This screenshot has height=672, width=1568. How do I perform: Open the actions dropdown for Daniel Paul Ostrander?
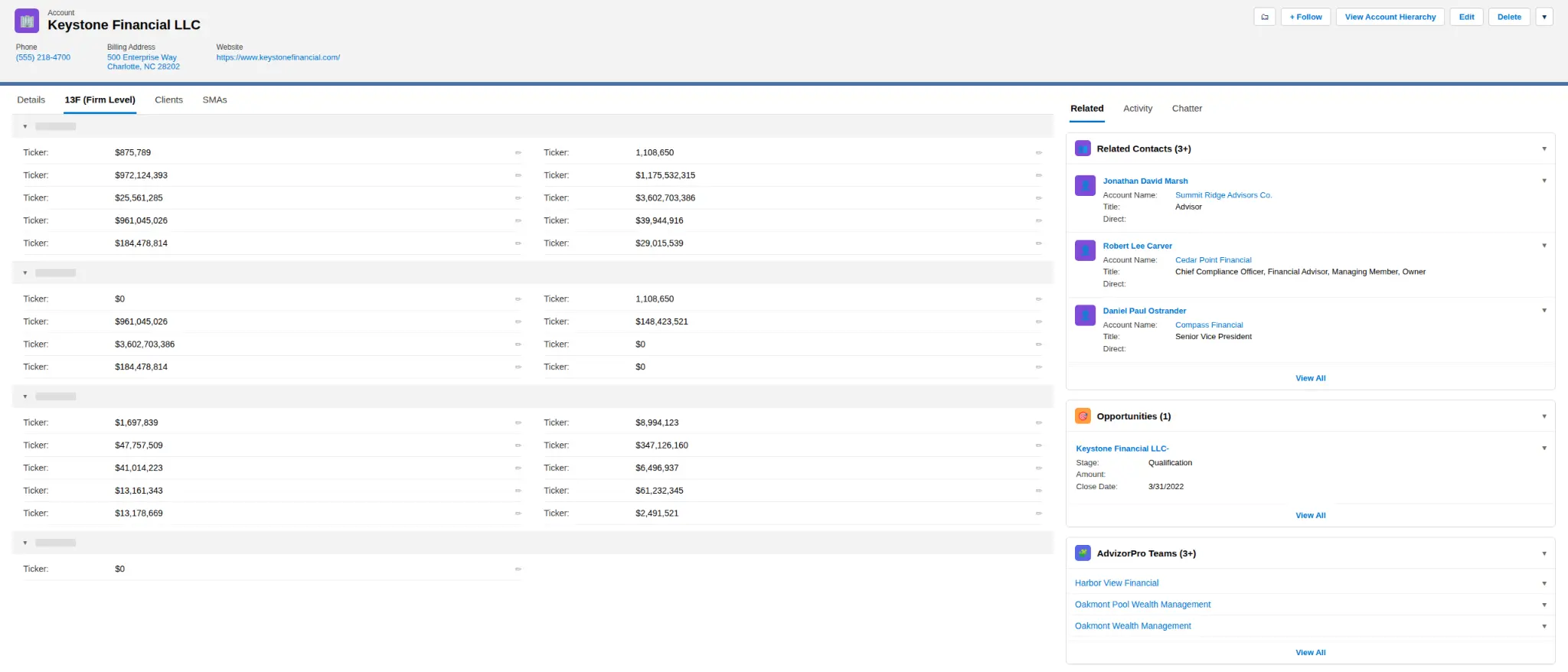click(x=1544, y=311)
